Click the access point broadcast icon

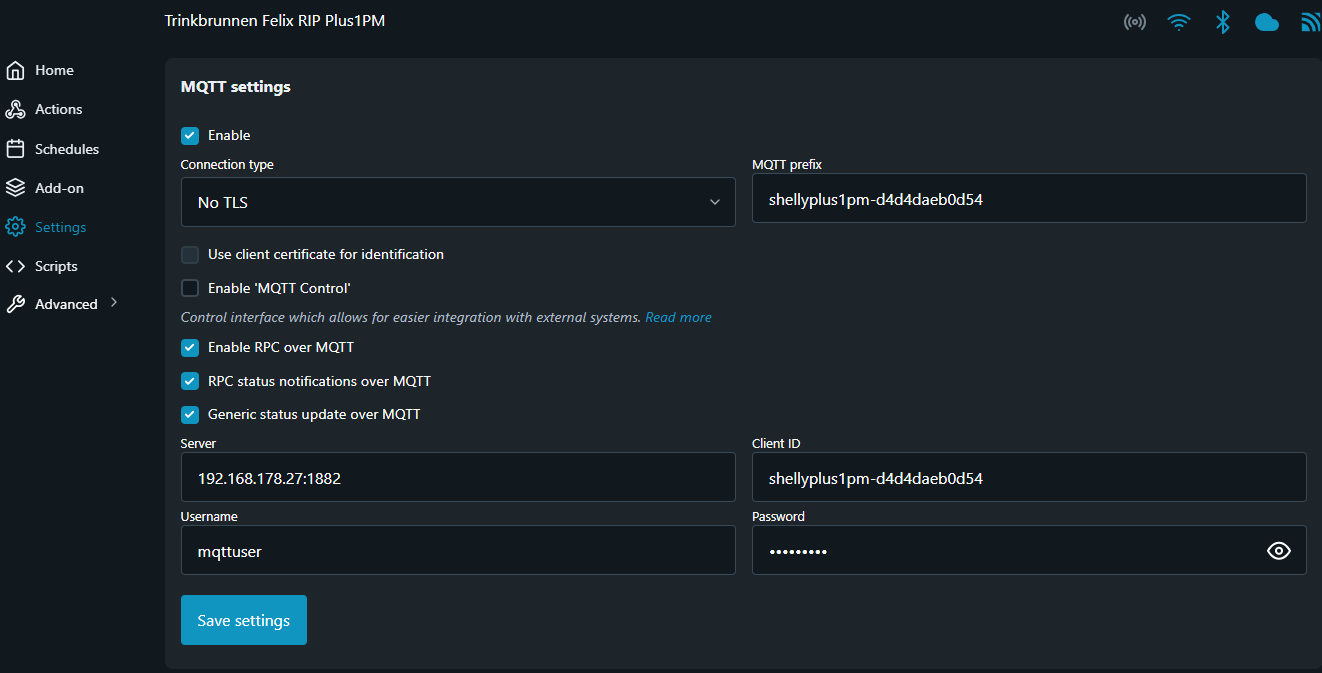pyautogui.click(x=1135, y=22)
